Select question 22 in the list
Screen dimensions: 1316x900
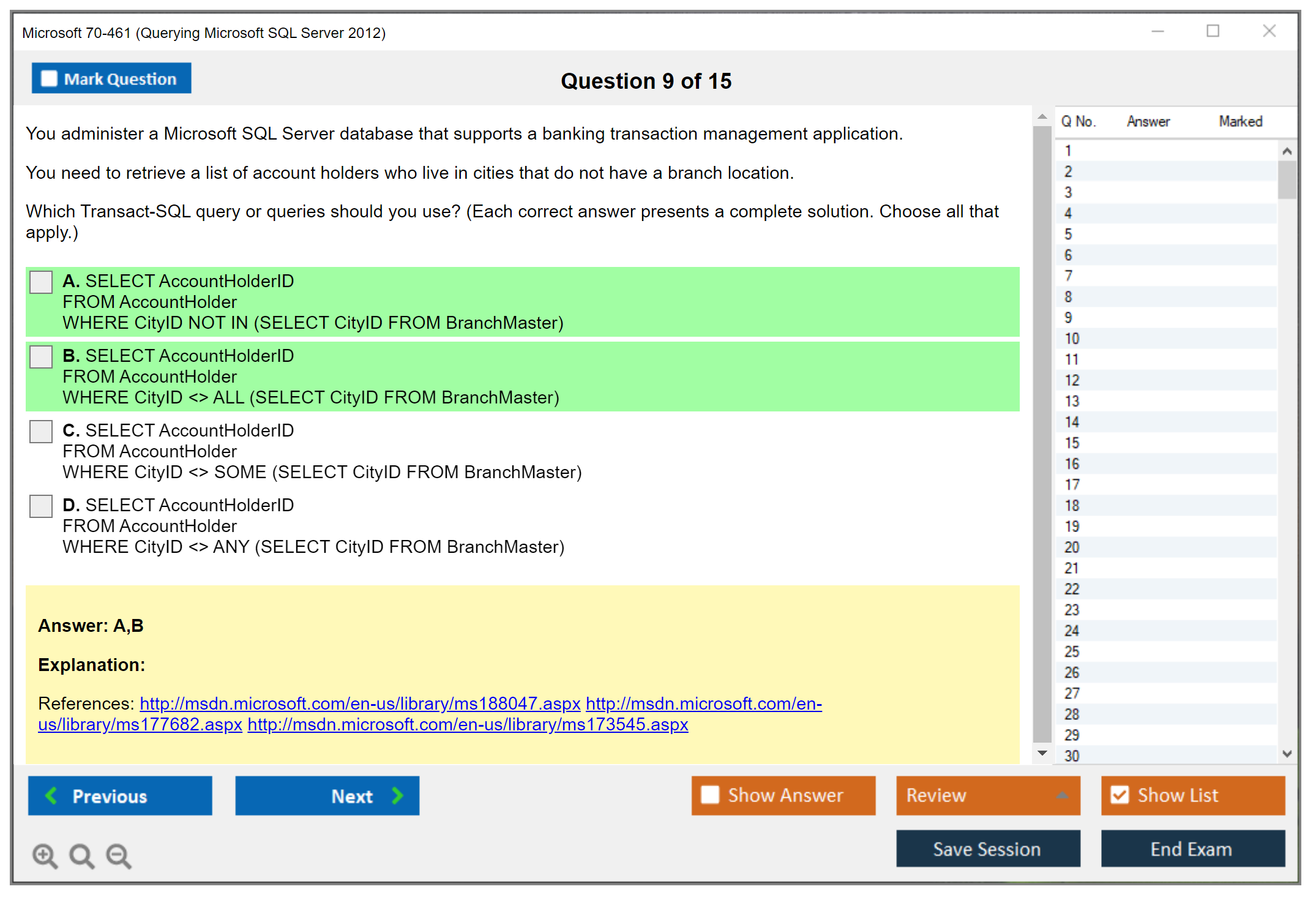pos(1072,589)
